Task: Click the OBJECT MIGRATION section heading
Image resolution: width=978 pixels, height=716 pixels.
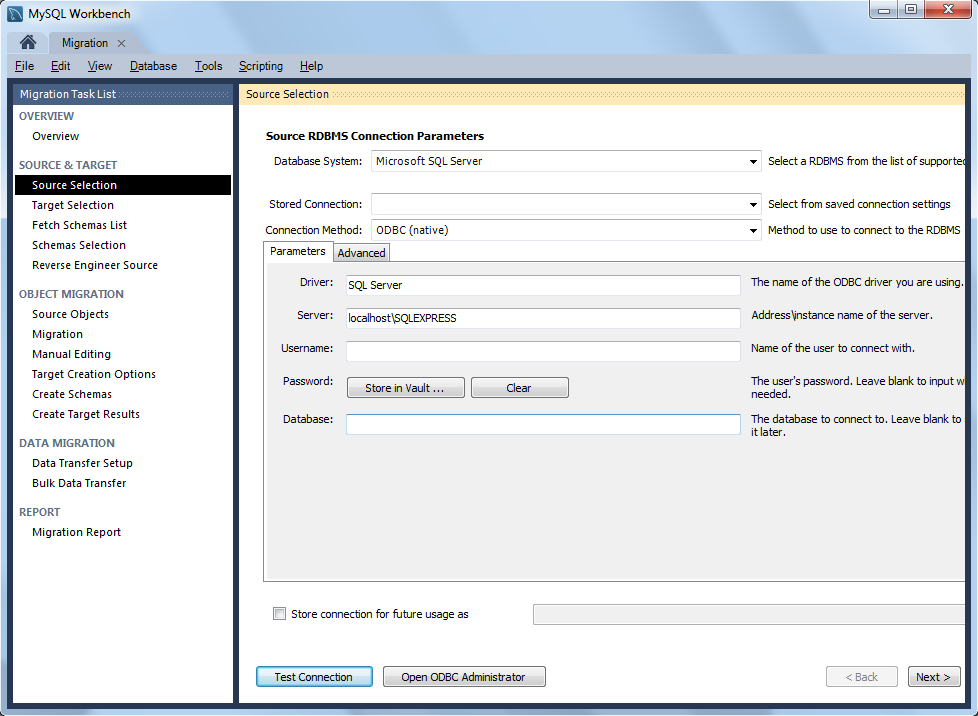Action: 71,294
